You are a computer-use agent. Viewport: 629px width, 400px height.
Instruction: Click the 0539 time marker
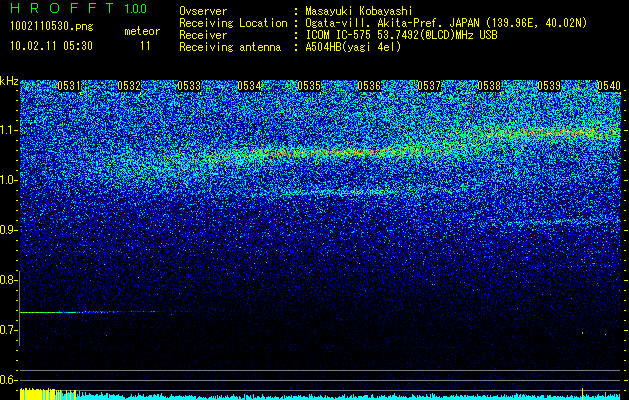(x=549, y=86)
